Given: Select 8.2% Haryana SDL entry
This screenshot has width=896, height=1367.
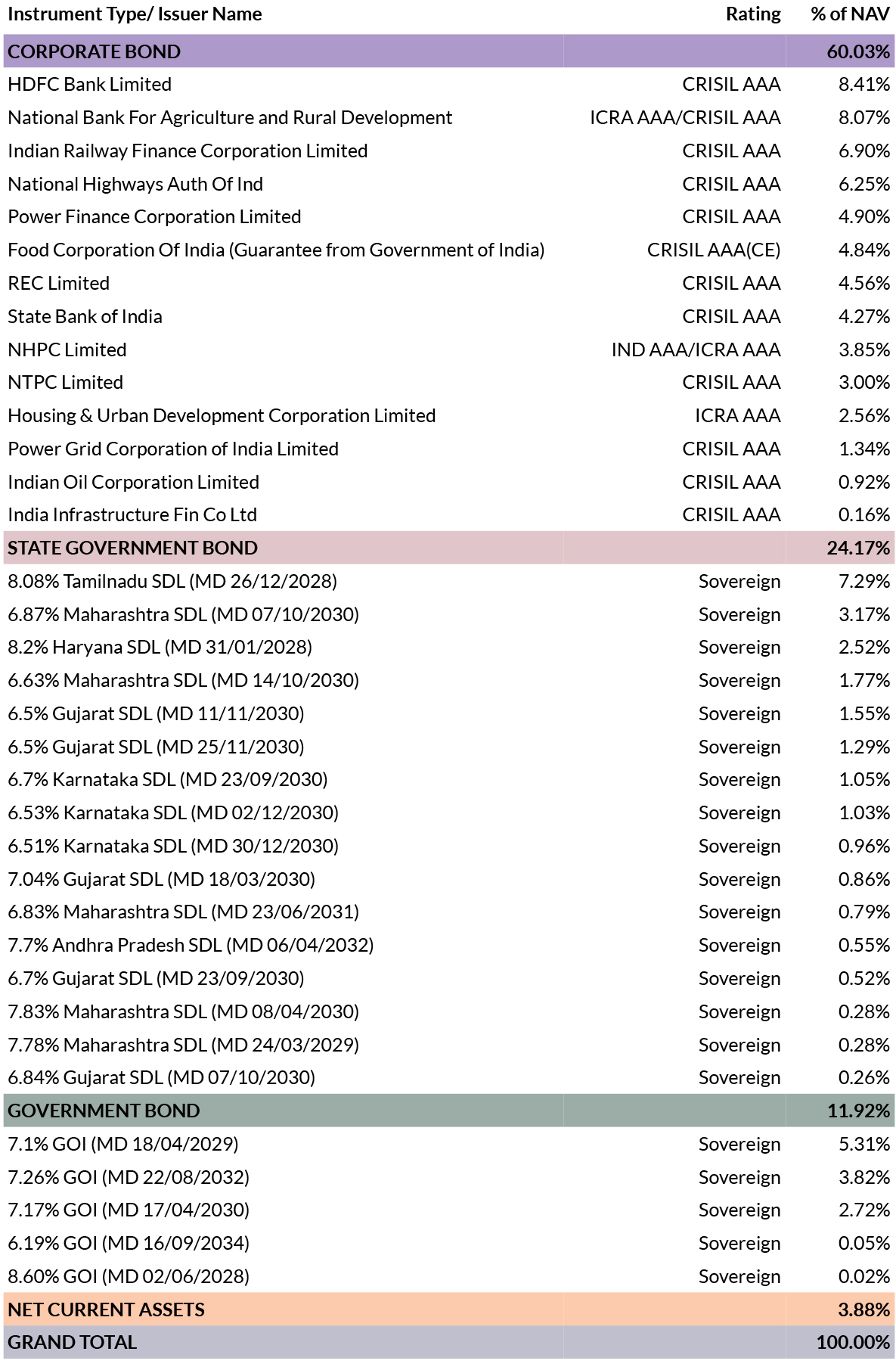Looking at the screenshot, I should [160, 648].
